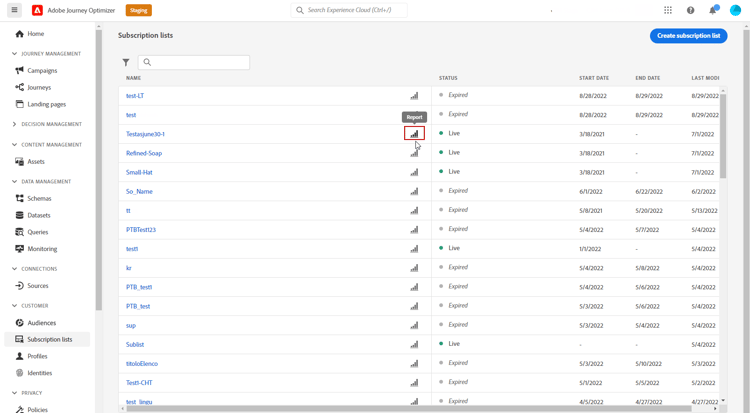Collapse the Customer section
750x413 pixels.
click(x=14, y=305)
